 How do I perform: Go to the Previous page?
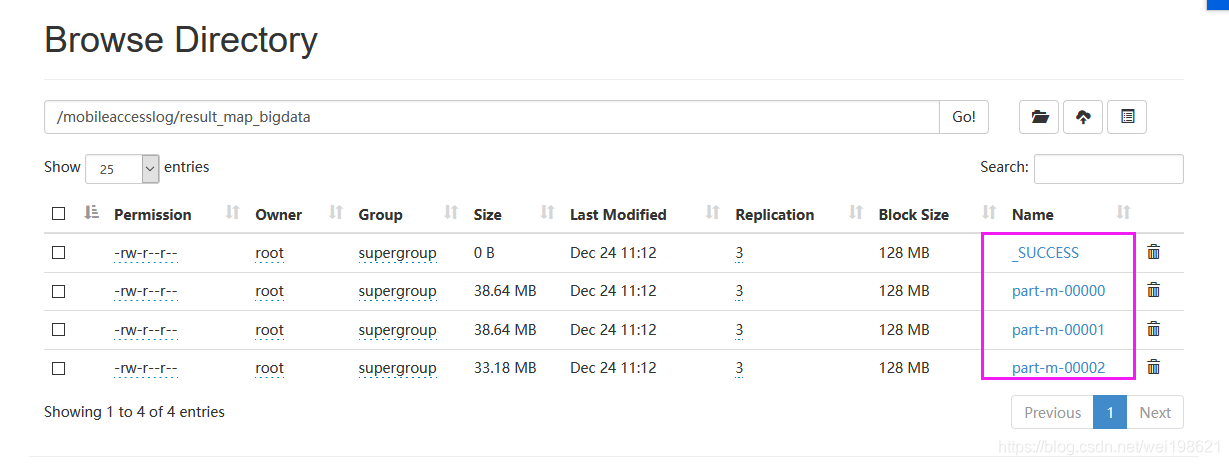(1052, 412)
